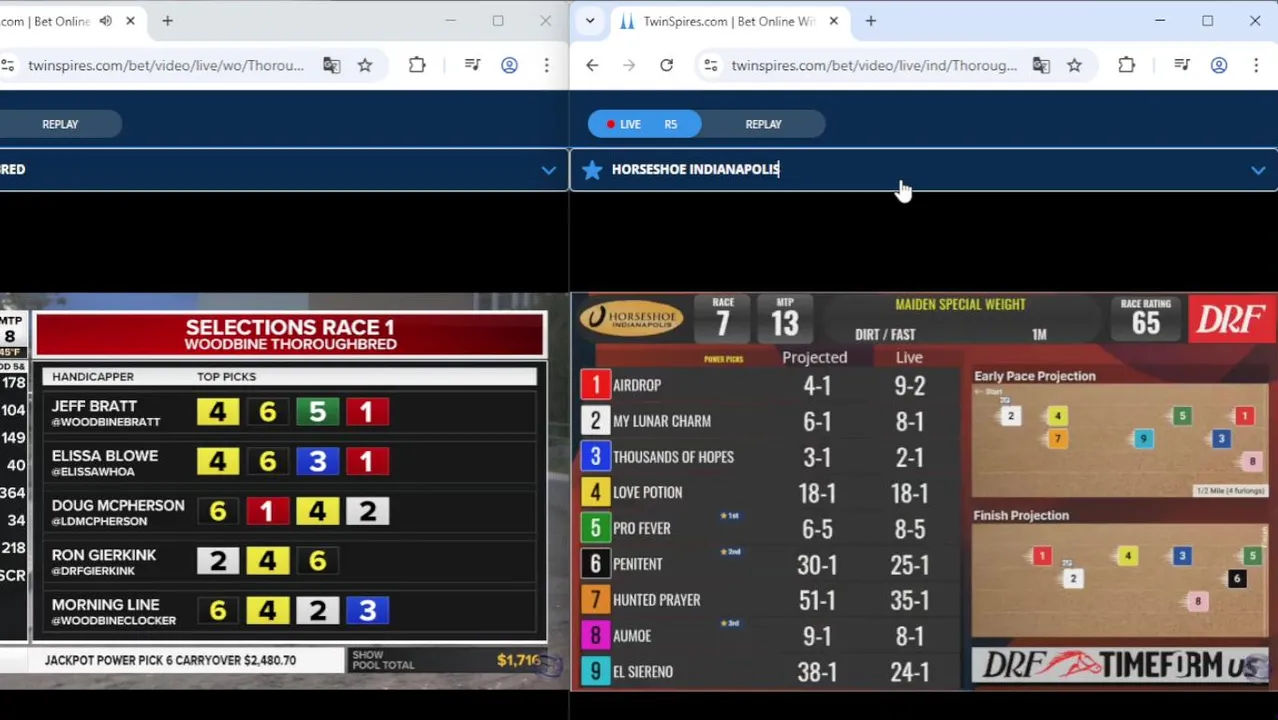Click translate icon in right window address bar

click(1041, 65)
